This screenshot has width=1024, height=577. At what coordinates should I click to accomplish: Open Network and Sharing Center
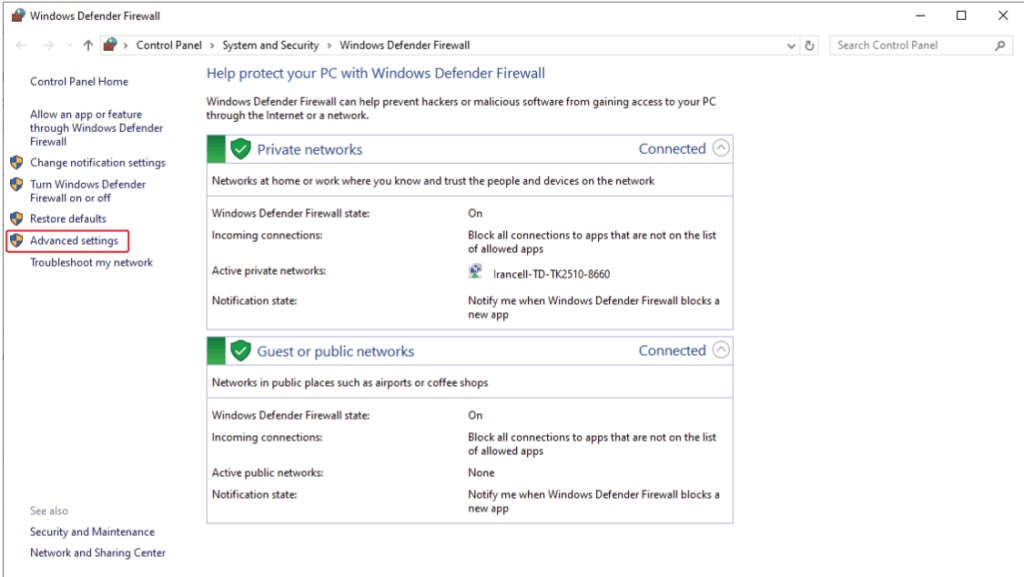pos(97,552)
